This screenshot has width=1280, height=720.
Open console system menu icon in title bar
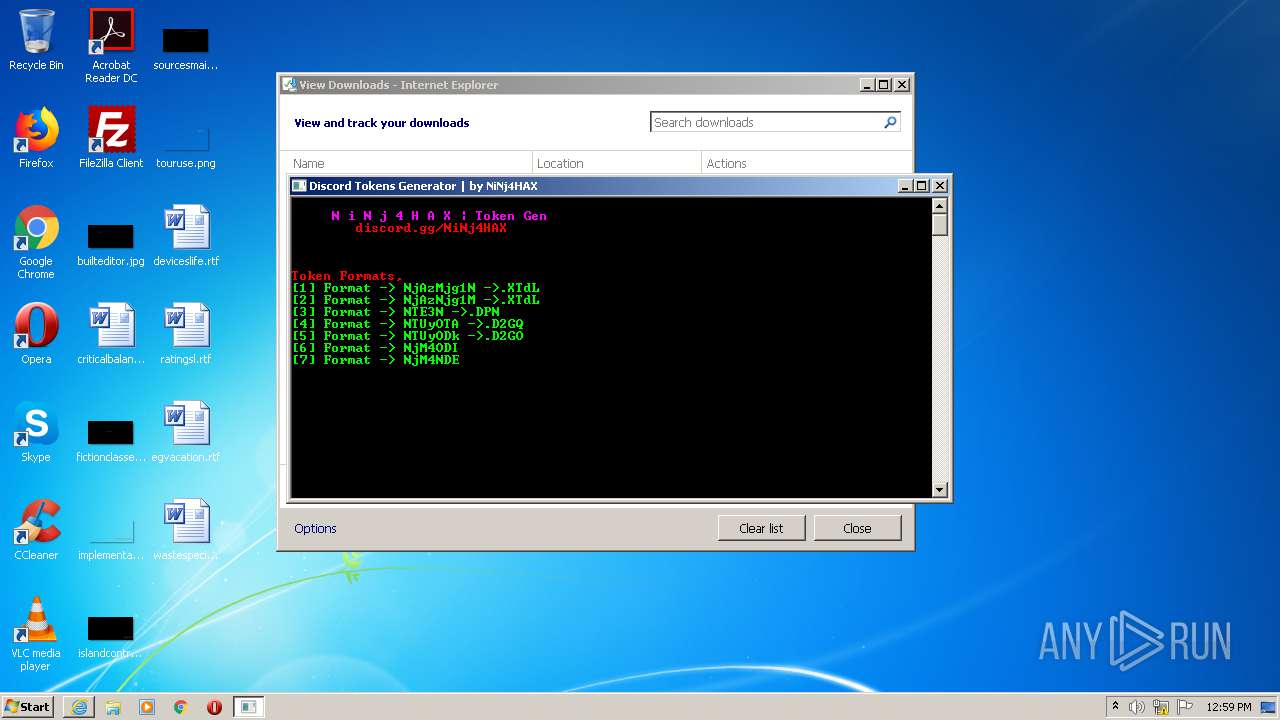tap(299, 186)
